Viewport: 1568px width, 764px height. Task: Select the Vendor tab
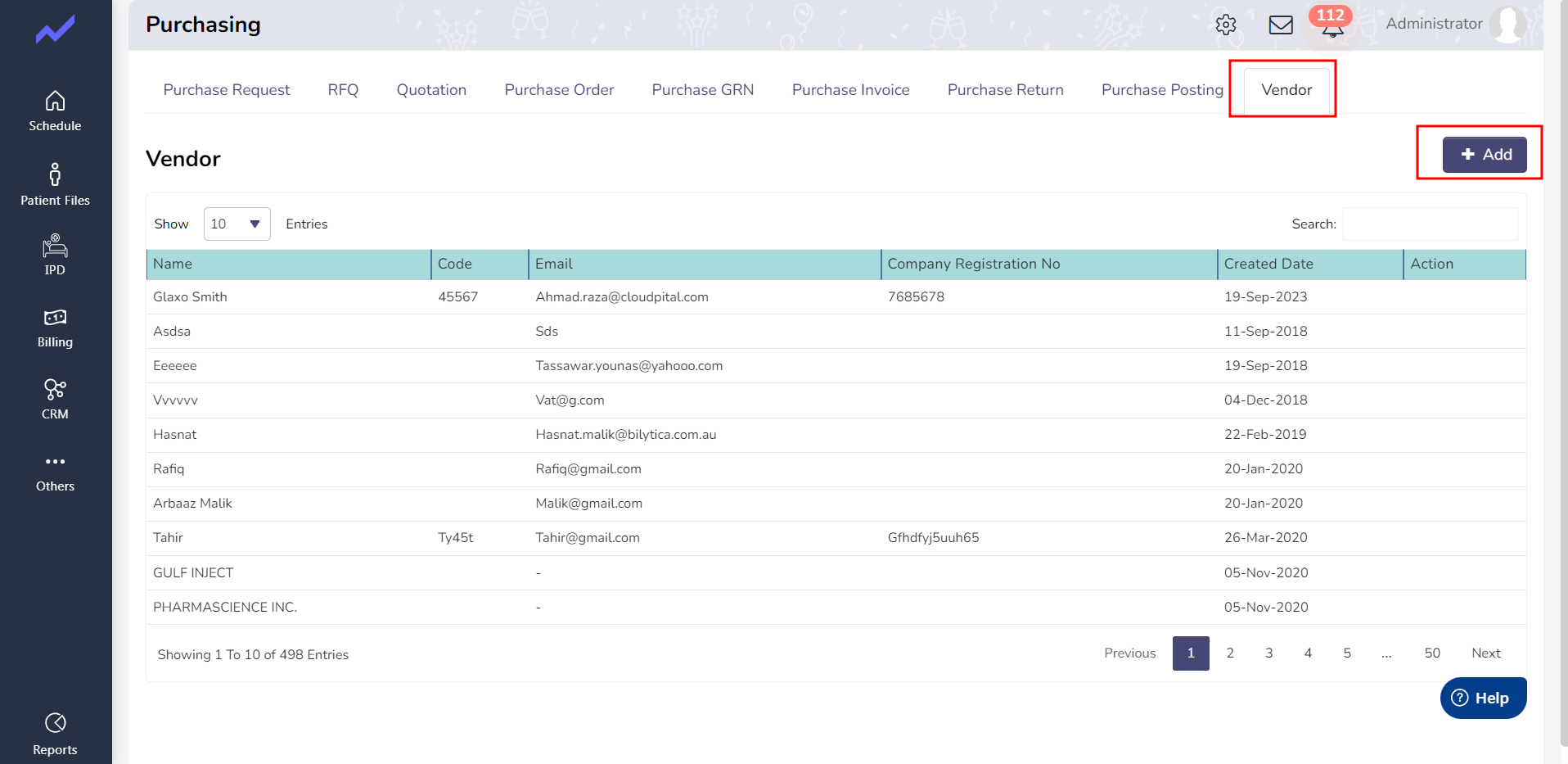1286,90
